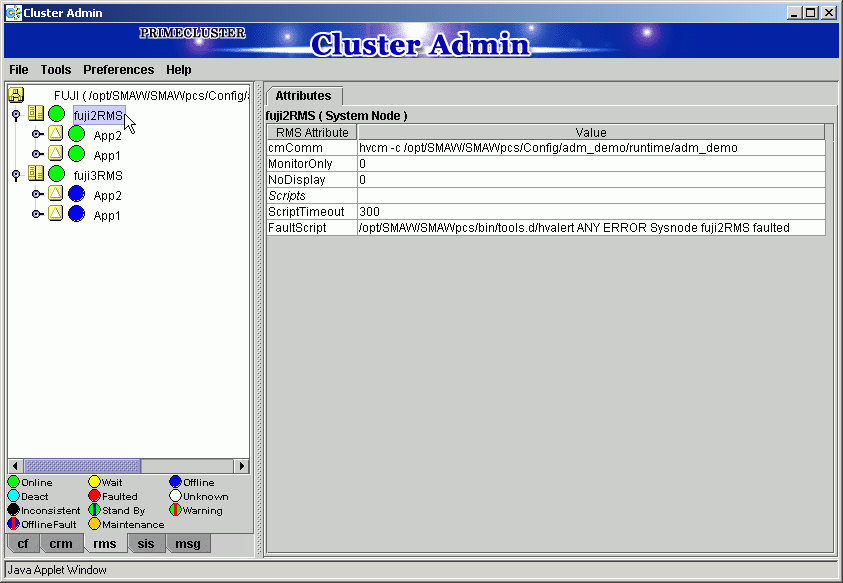Click the fuji2RMS system node book icon
The width and height of the screenshot is (843, 583).
36,113
